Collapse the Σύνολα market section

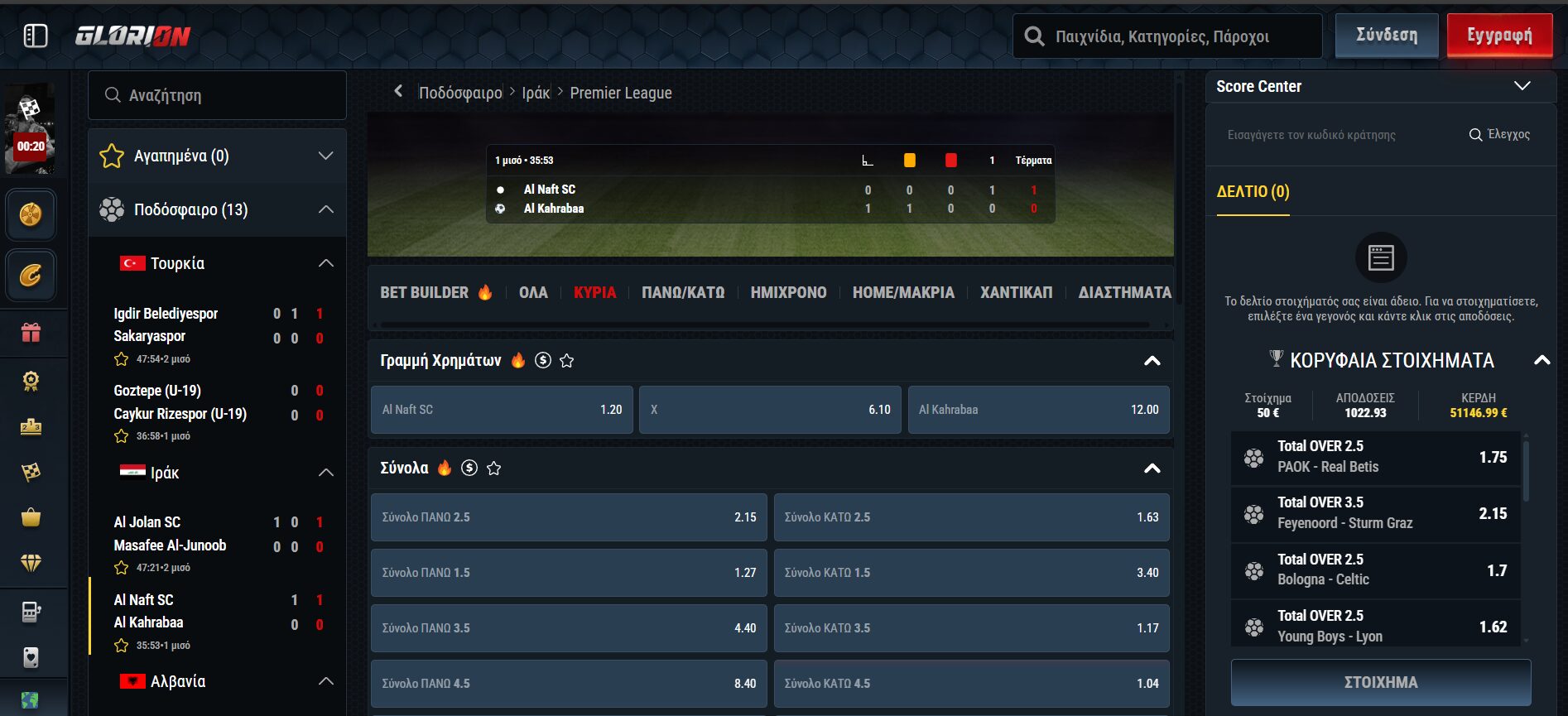click(x=1152, y=469)
